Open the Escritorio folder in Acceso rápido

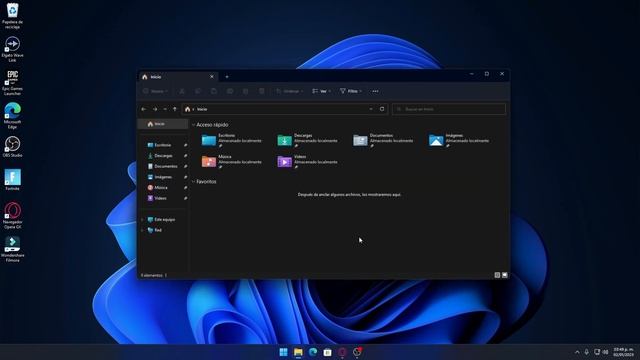tap(232, 140)
